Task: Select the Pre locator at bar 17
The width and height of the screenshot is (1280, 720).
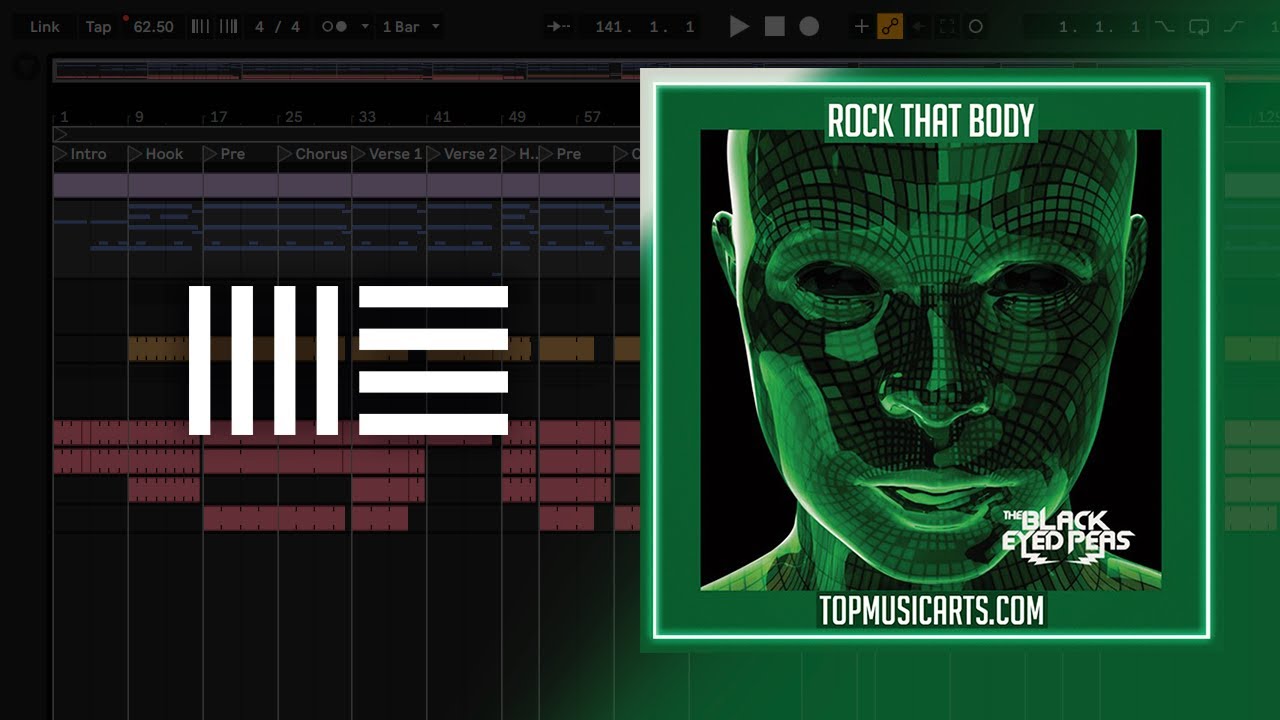Action: pyautogui.click(x=224, y=154)
